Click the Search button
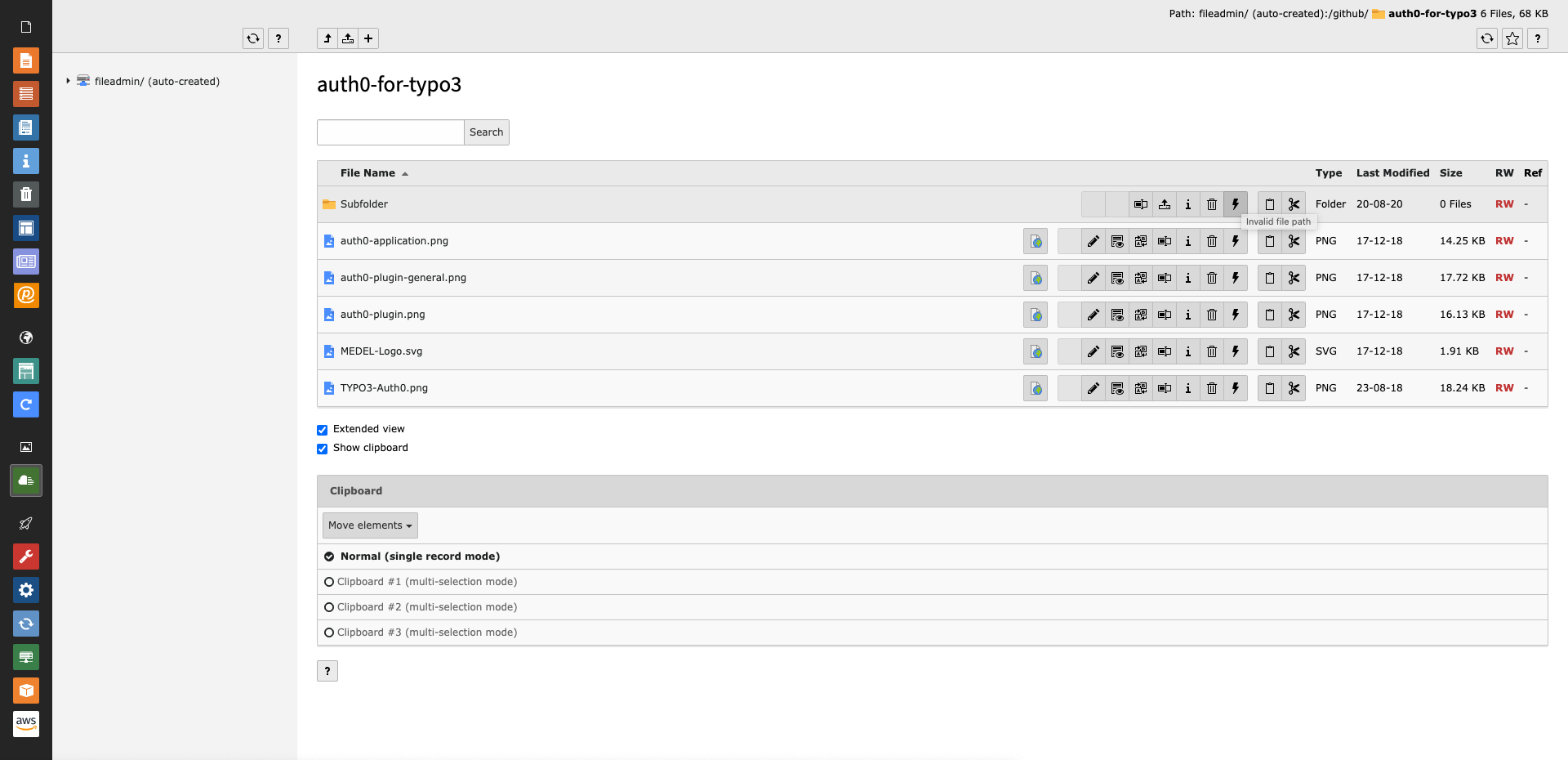Screen dimensions: 1568x760 486,132
